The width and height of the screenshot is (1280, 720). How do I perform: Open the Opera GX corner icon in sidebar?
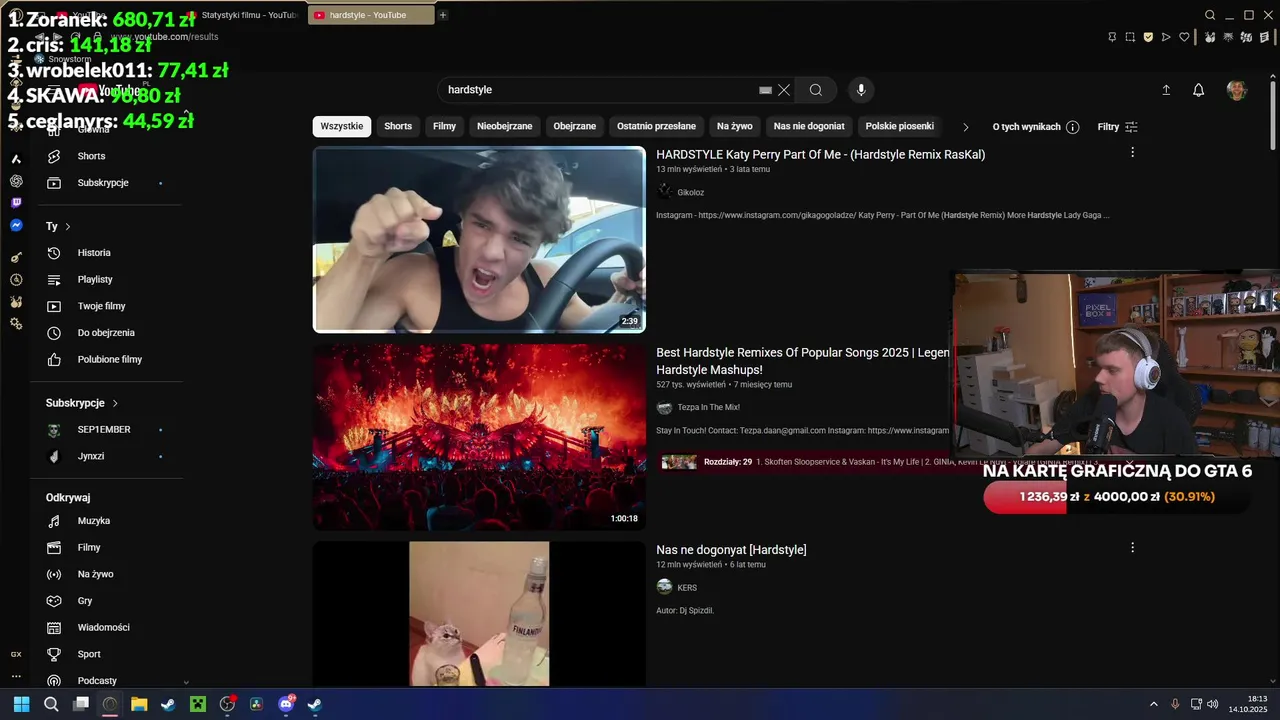pyautogui.click(x=16, y=654)
